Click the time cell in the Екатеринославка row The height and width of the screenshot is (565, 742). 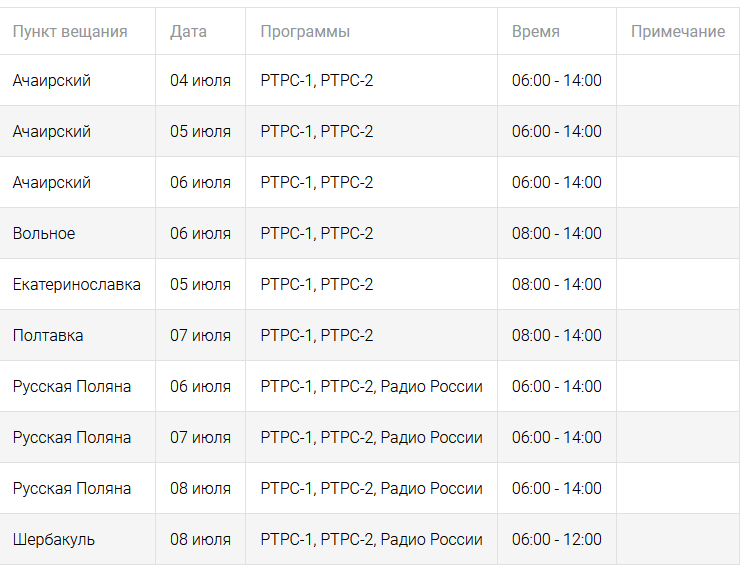point(556,285)
